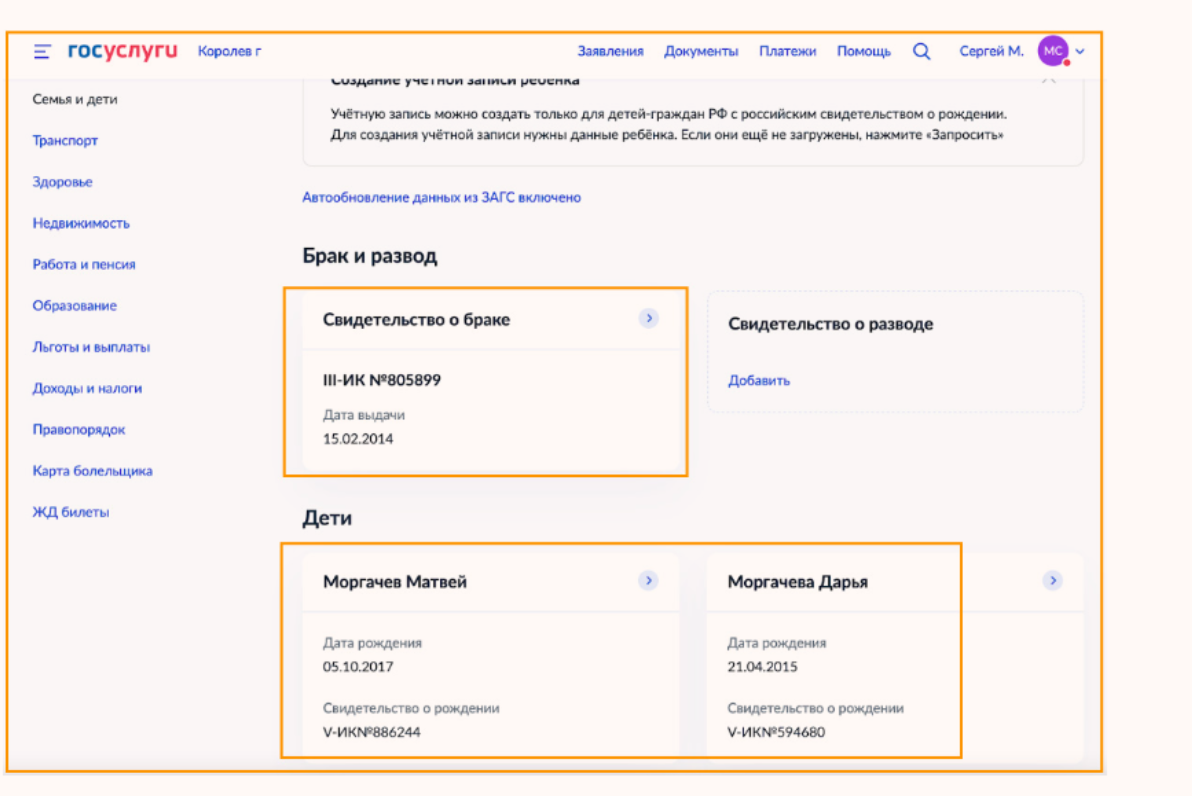The height and width of the screenshot is (796, 1192).
Task: Click the Госуслуги logo
Action: tap(122, 51)
